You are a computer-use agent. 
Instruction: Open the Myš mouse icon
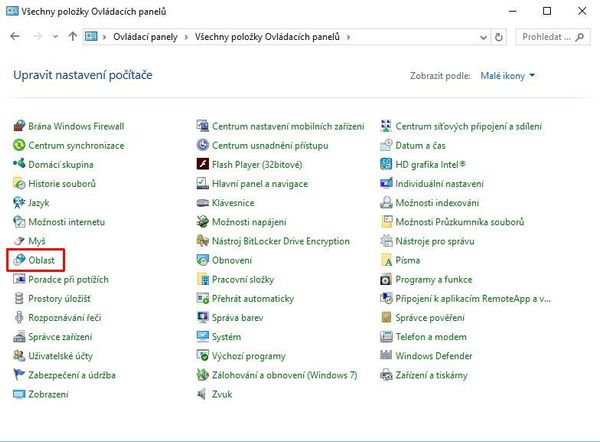(19, 241)
